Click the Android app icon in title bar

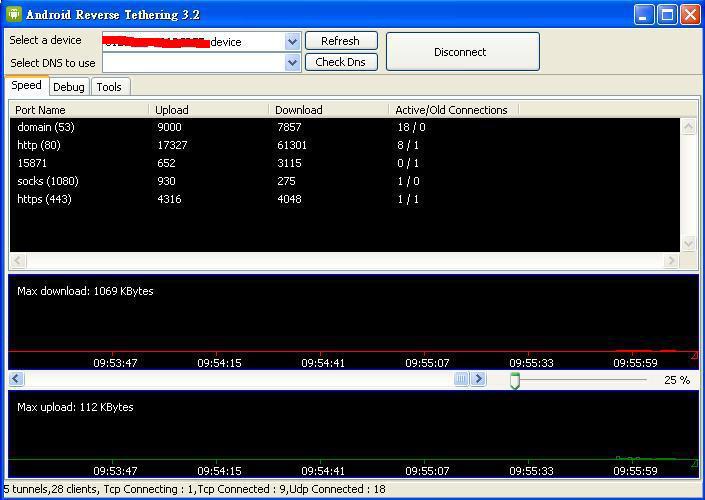[14, 14]
